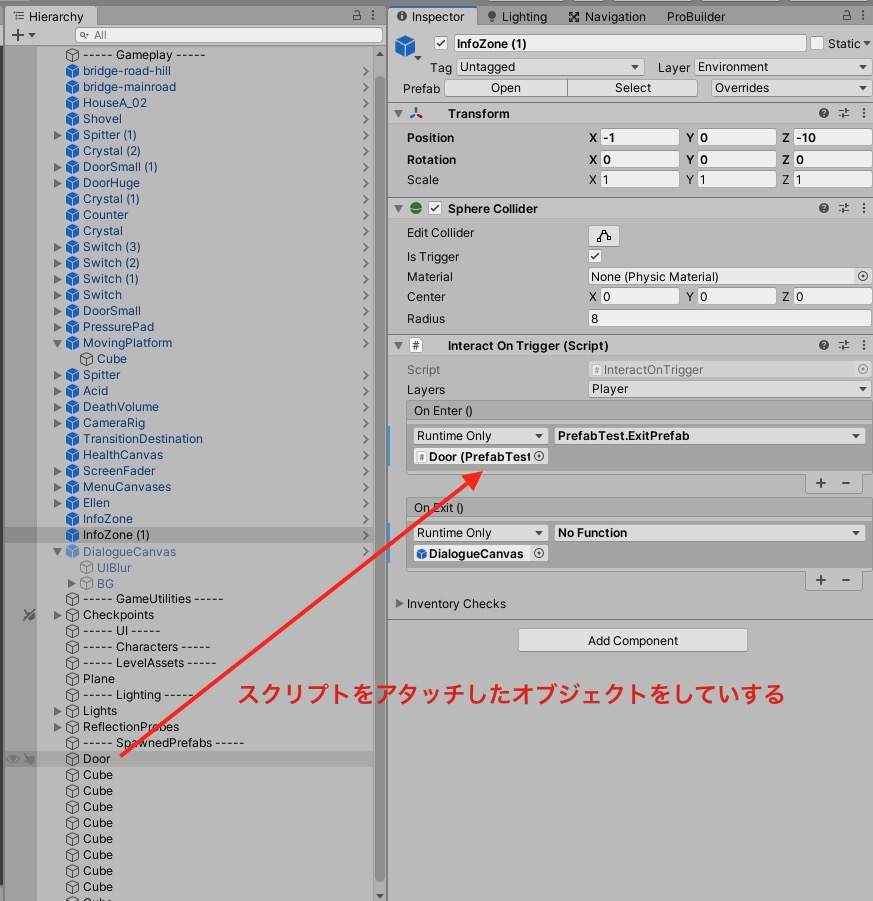Enable the Static checkbox

(x=817, y=44)
